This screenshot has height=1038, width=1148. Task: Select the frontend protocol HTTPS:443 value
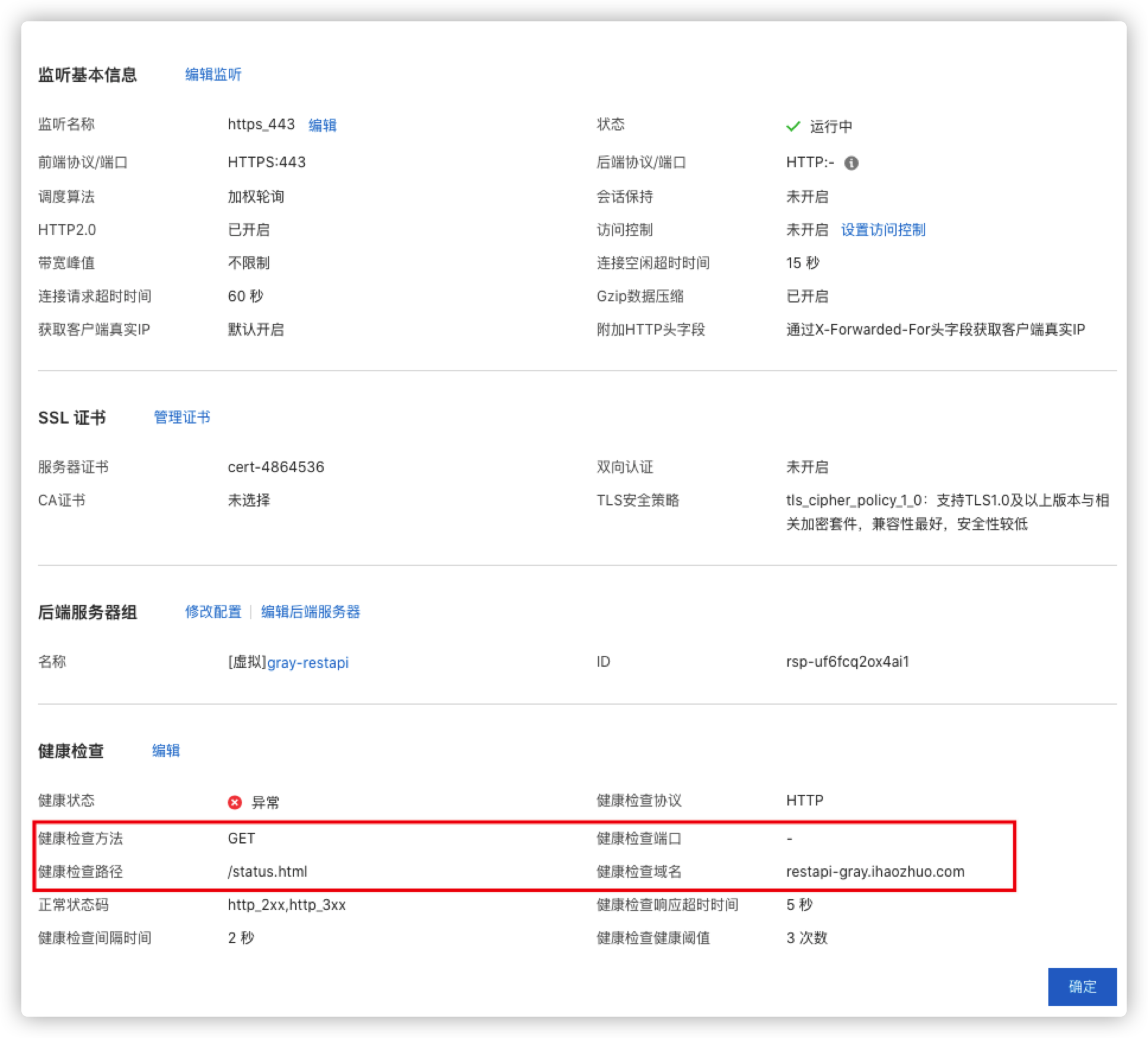click(267, 162)
